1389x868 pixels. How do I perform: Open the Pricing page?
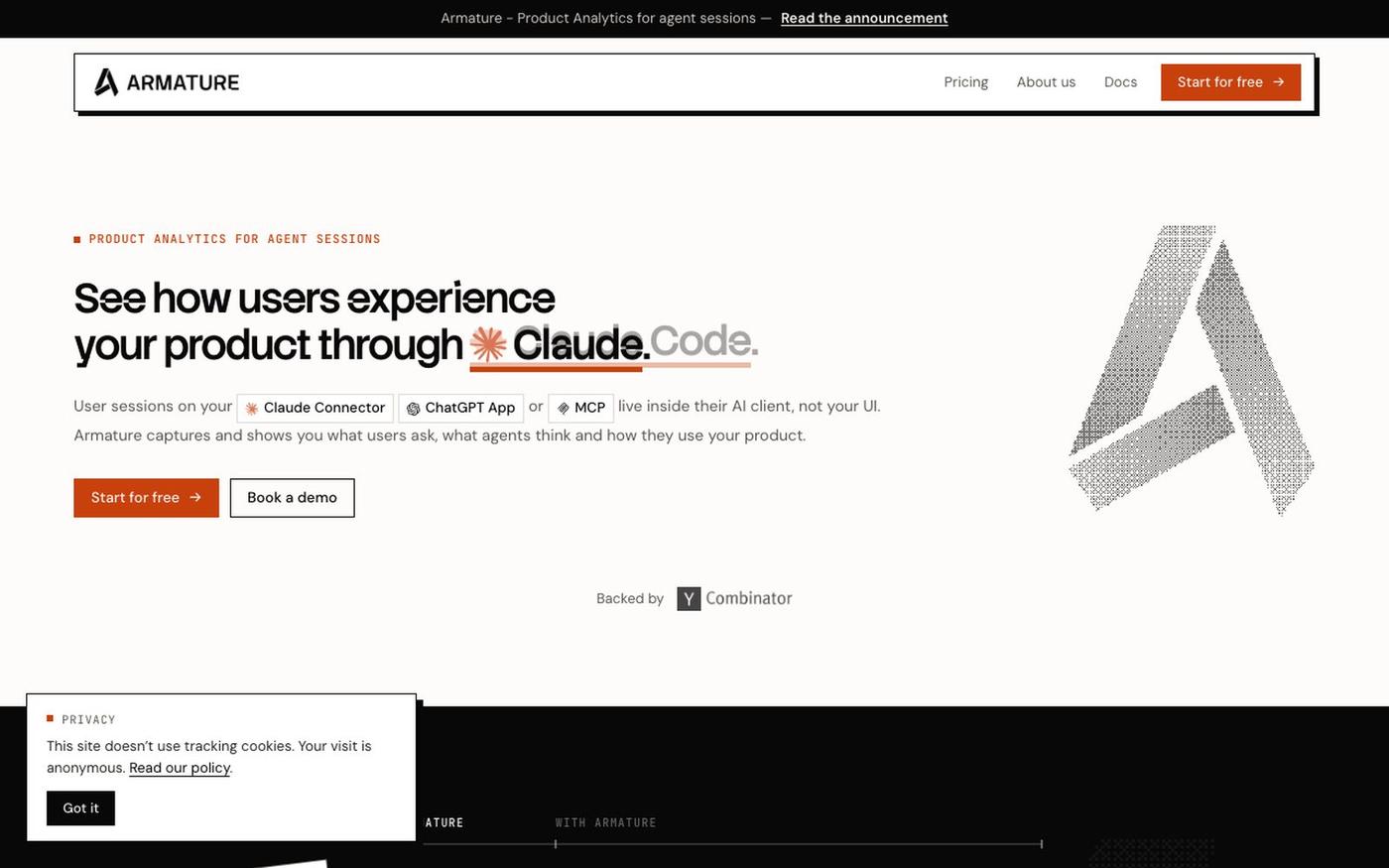965,82
